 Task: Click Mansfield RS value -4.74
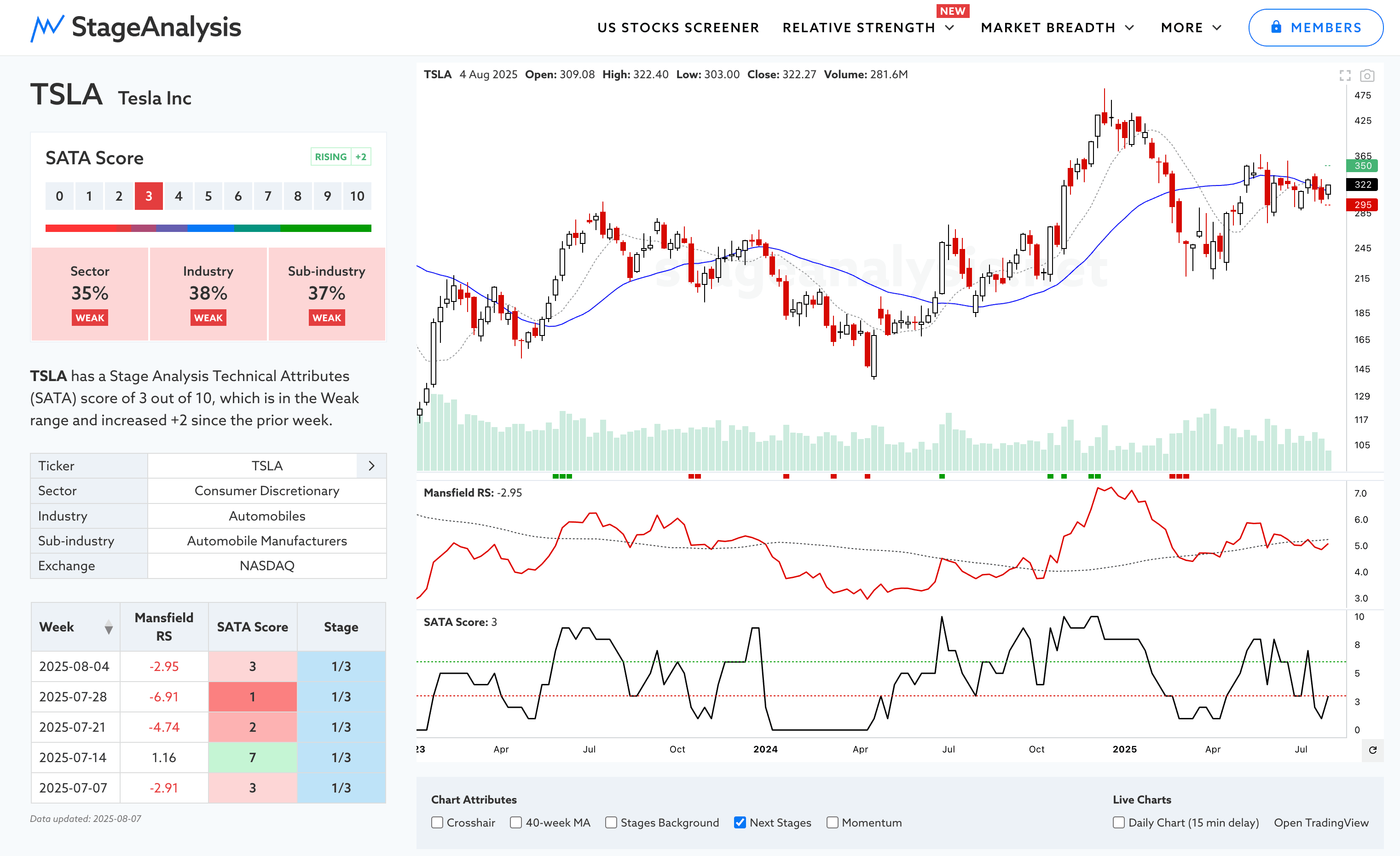(164, 727)
